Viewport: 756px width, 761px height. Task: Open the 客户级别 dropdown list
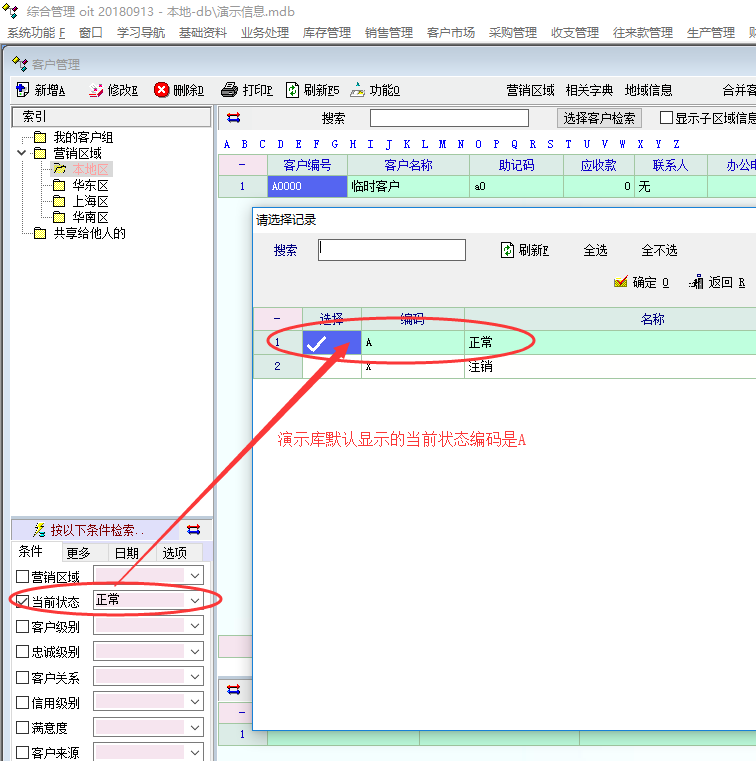coord(195,626)
